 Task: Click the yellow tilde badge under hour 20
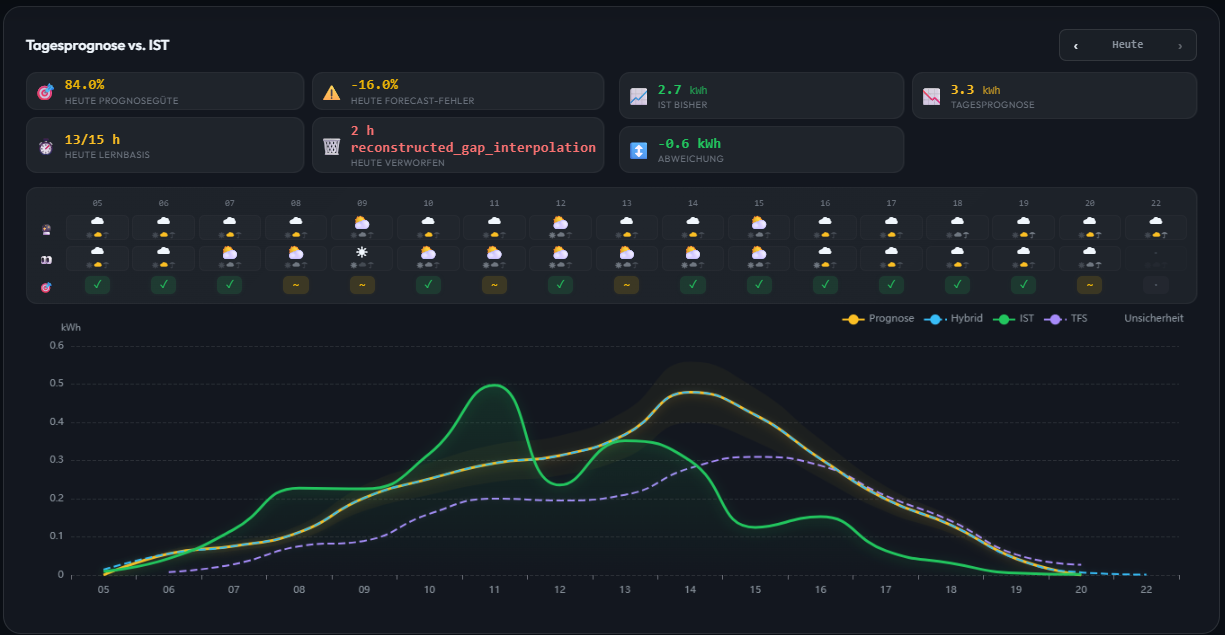coord(1090,285)
